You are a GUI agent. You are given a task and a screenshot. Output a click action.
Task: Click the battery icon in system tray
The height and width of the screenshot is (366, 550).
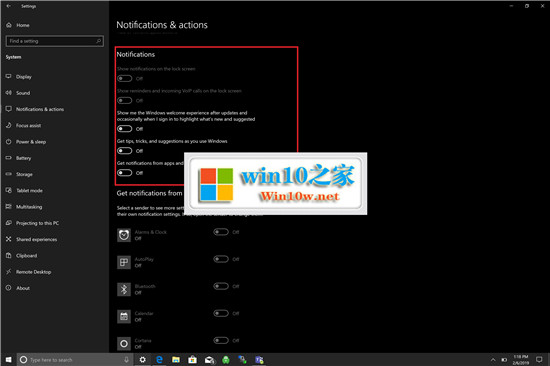(504, 360)
